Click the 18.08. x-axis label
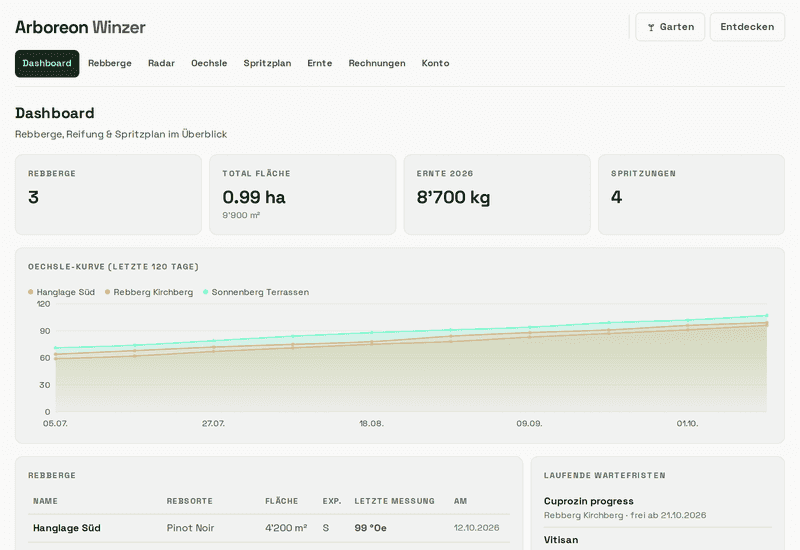800x550 pixels. coord(371,423)
